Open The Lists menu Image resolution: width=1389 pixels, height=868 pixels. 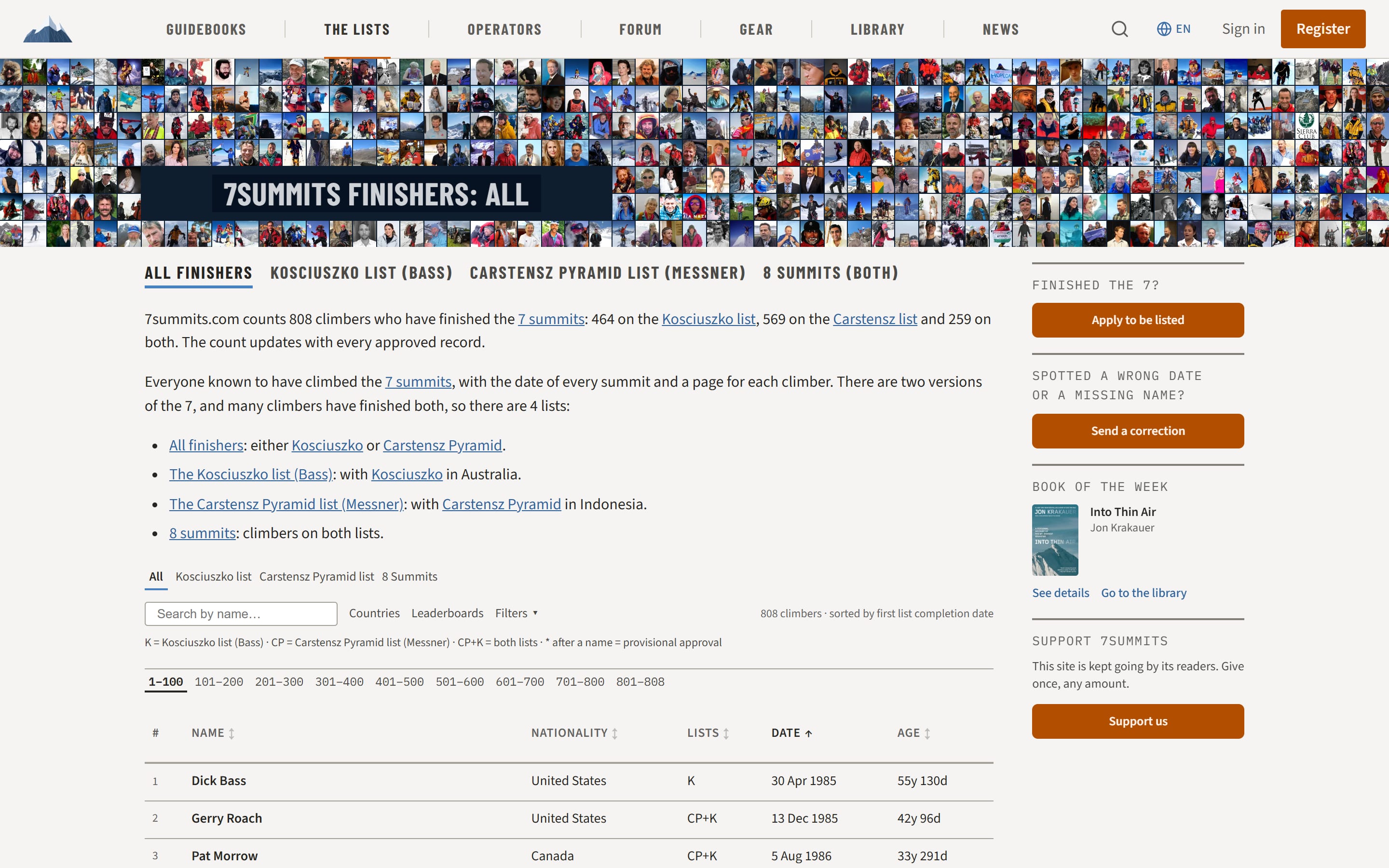point(356,29)
